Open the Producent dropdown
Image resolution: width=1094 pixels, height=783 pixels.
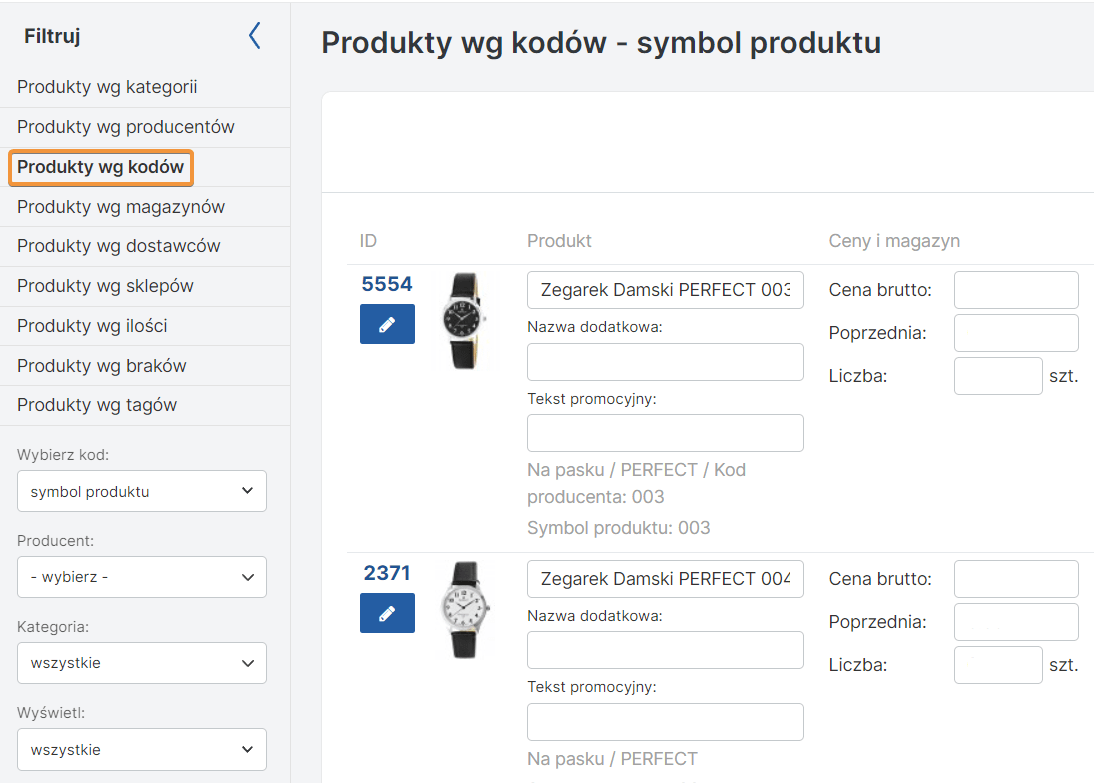pos(142,577)
